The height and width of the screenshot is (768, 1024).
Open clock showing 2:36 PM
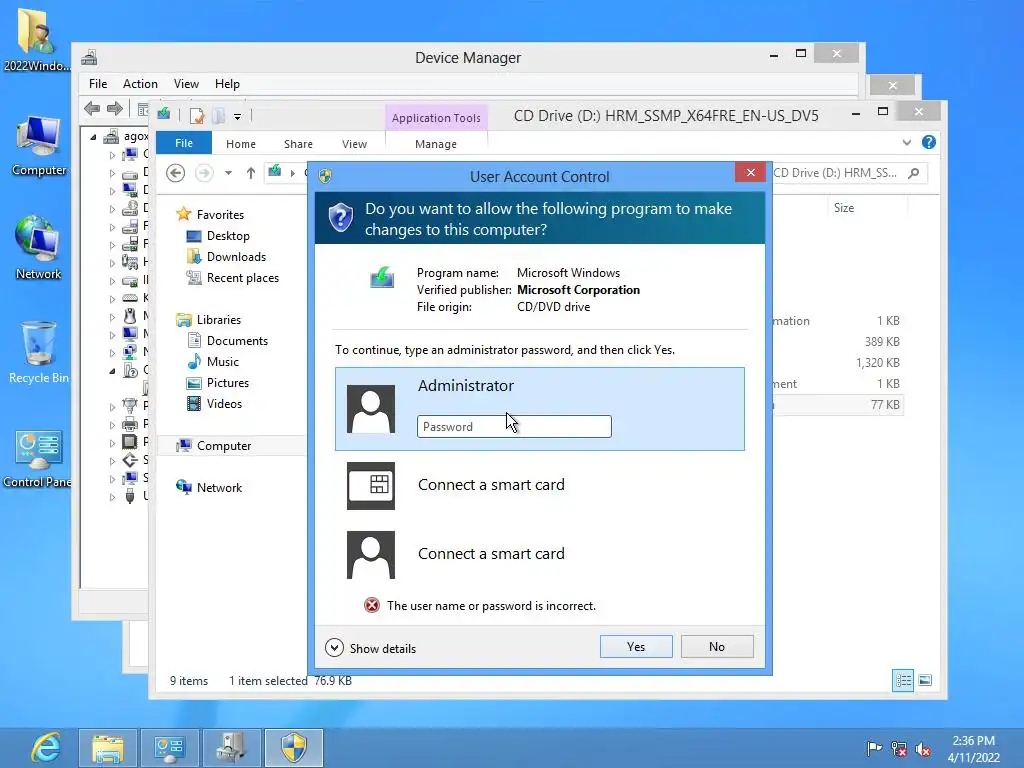pyautogui.click(x=973, y=749)
